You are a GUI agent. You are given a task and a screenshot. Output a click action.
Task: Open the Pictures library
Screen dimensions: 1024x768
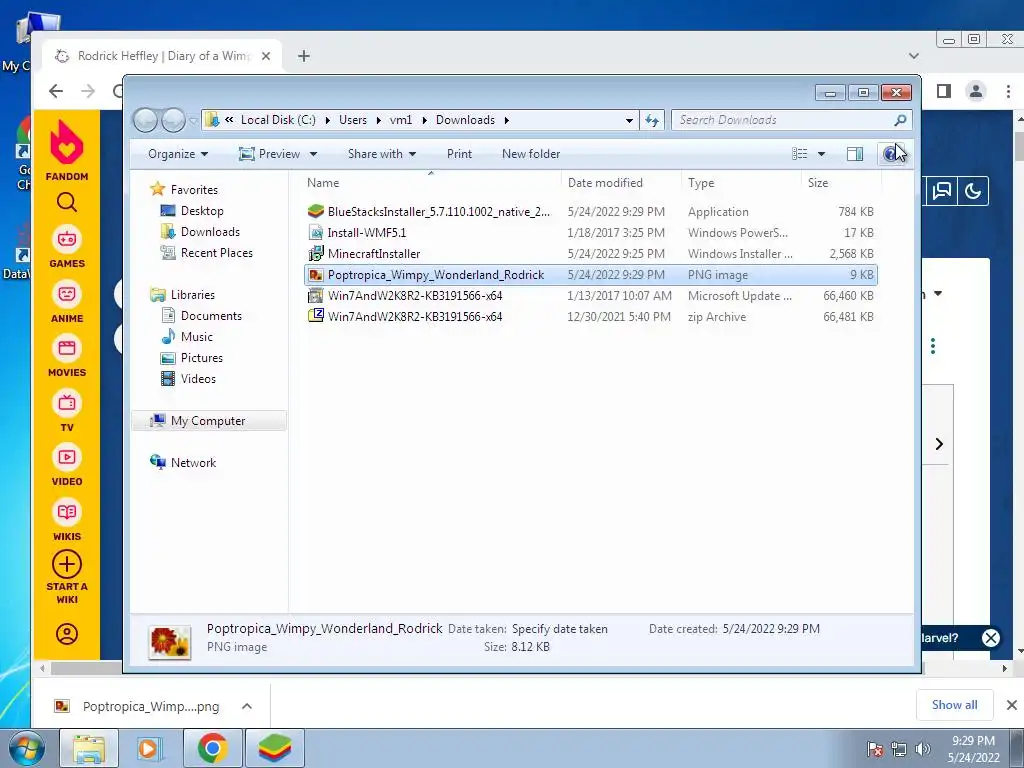201,358
